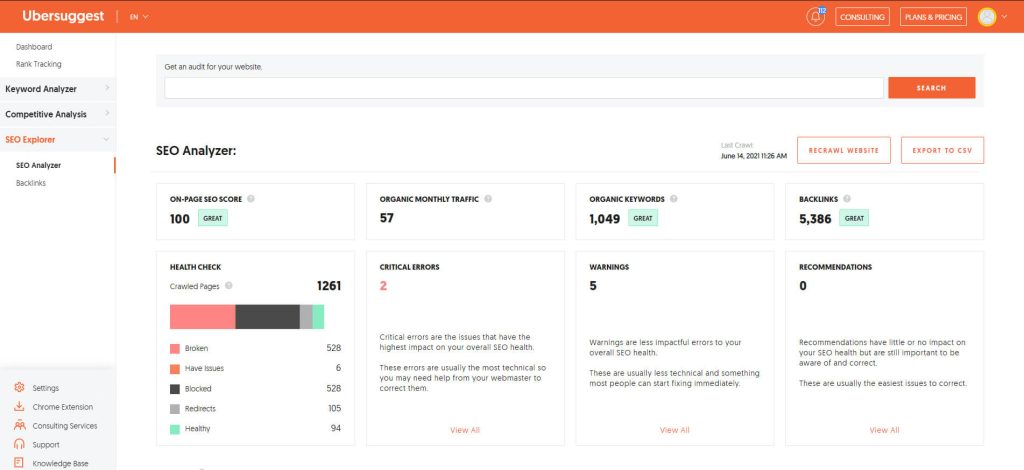Click the RECRAWL WEBSITE button
Viewport: 1024px width, 470px height.
(x=844, y=150)
